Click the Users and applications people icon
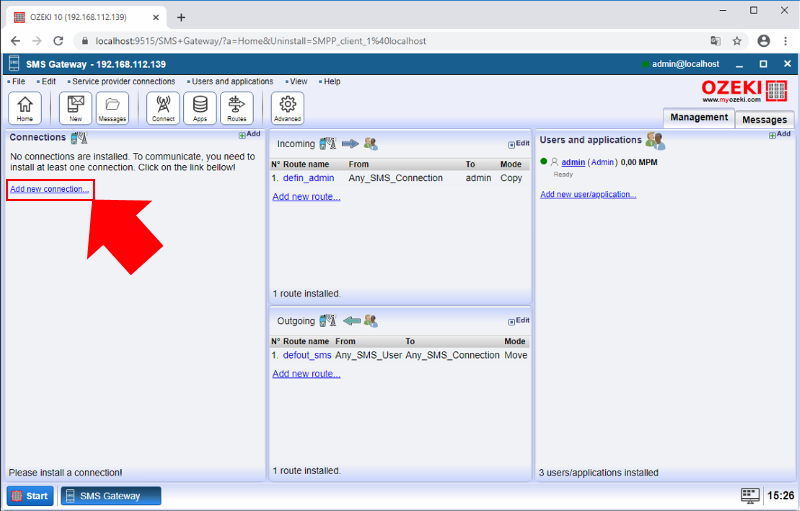800x511 pixels. point(655,140)
